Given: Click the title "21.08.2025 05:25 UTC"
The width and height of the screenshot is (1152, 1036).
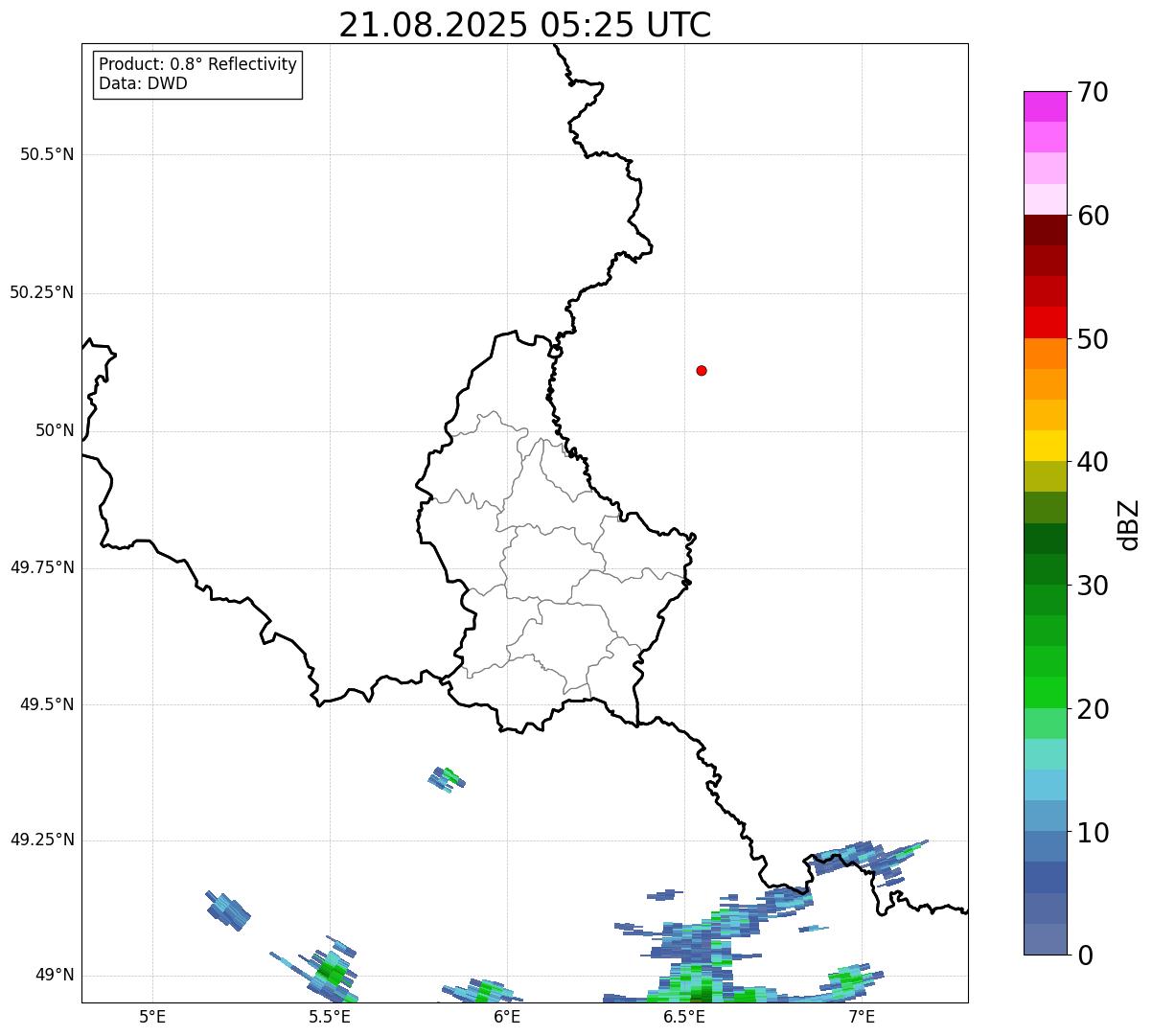Looking at the screenshot, I should (x=525, y=24).
